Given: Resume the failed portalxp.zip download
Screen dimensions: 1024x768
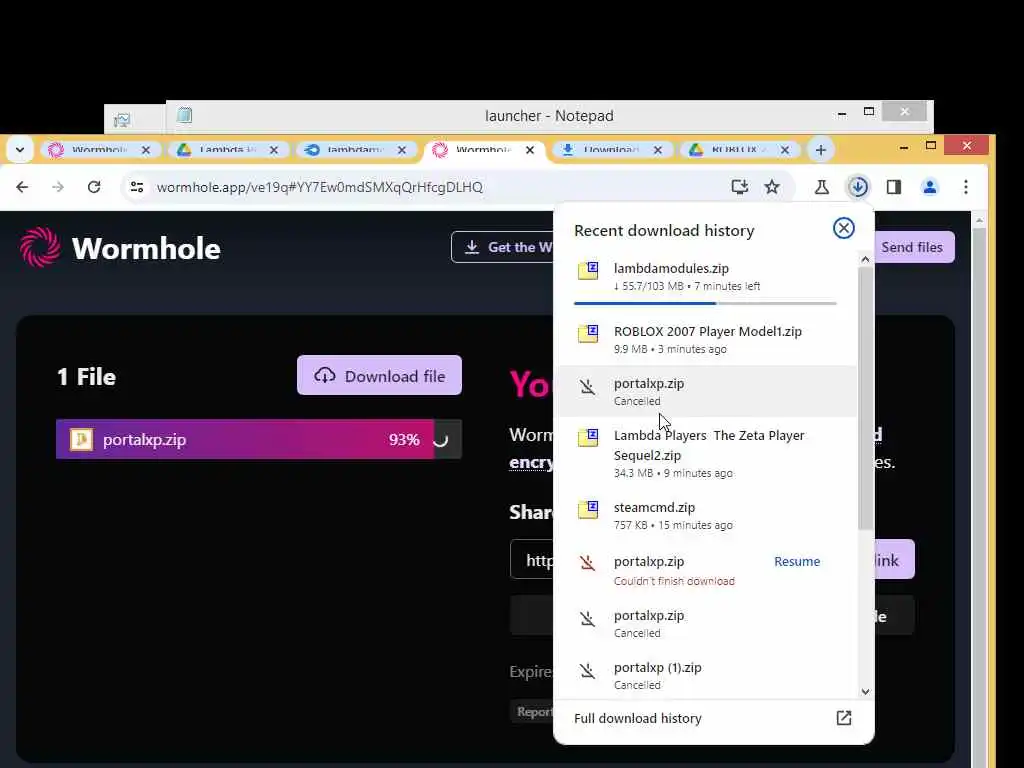Looking at the screenshot, I should [797, 561].
